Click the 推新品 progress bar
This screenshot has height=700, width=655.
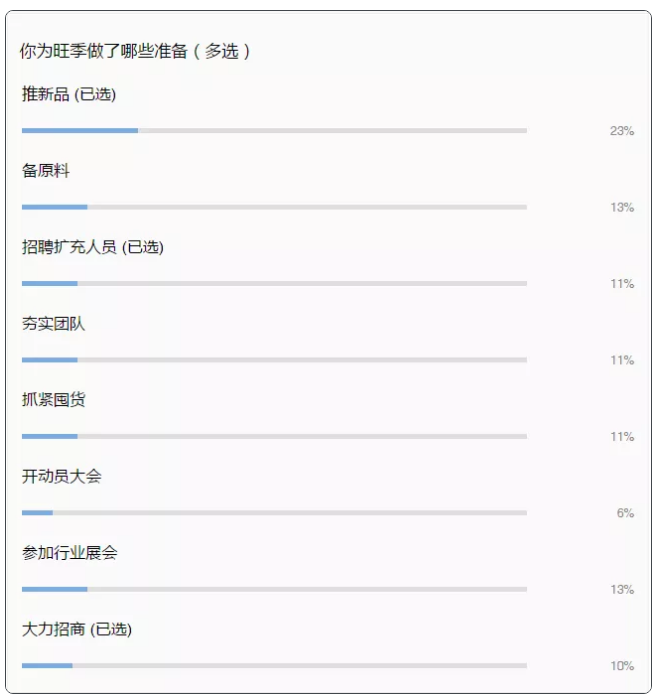(x=274, y=131)
